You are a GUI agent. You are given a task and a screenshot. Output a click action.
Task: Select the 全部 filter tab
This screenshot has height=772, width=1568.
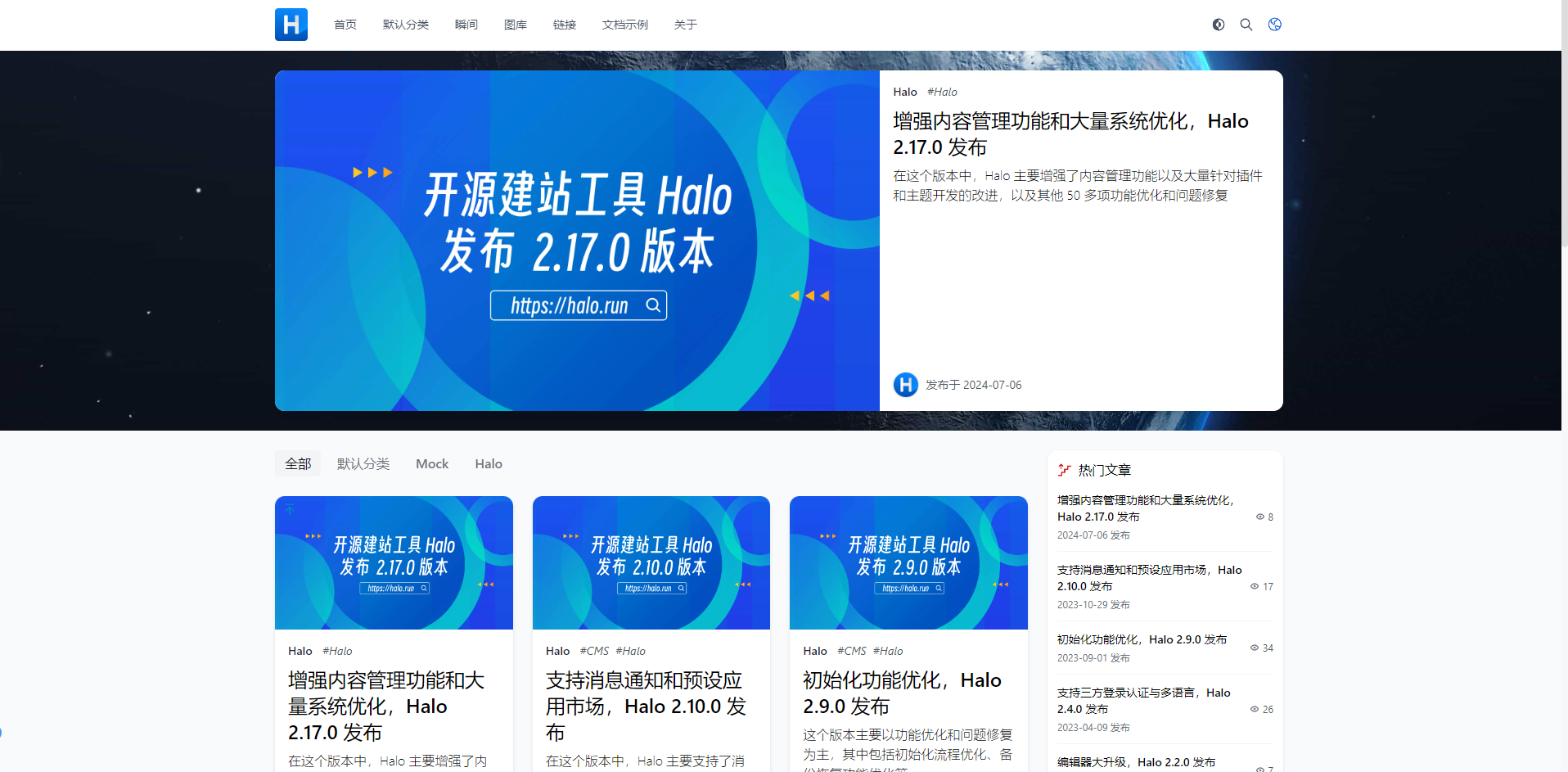(298, 463)
